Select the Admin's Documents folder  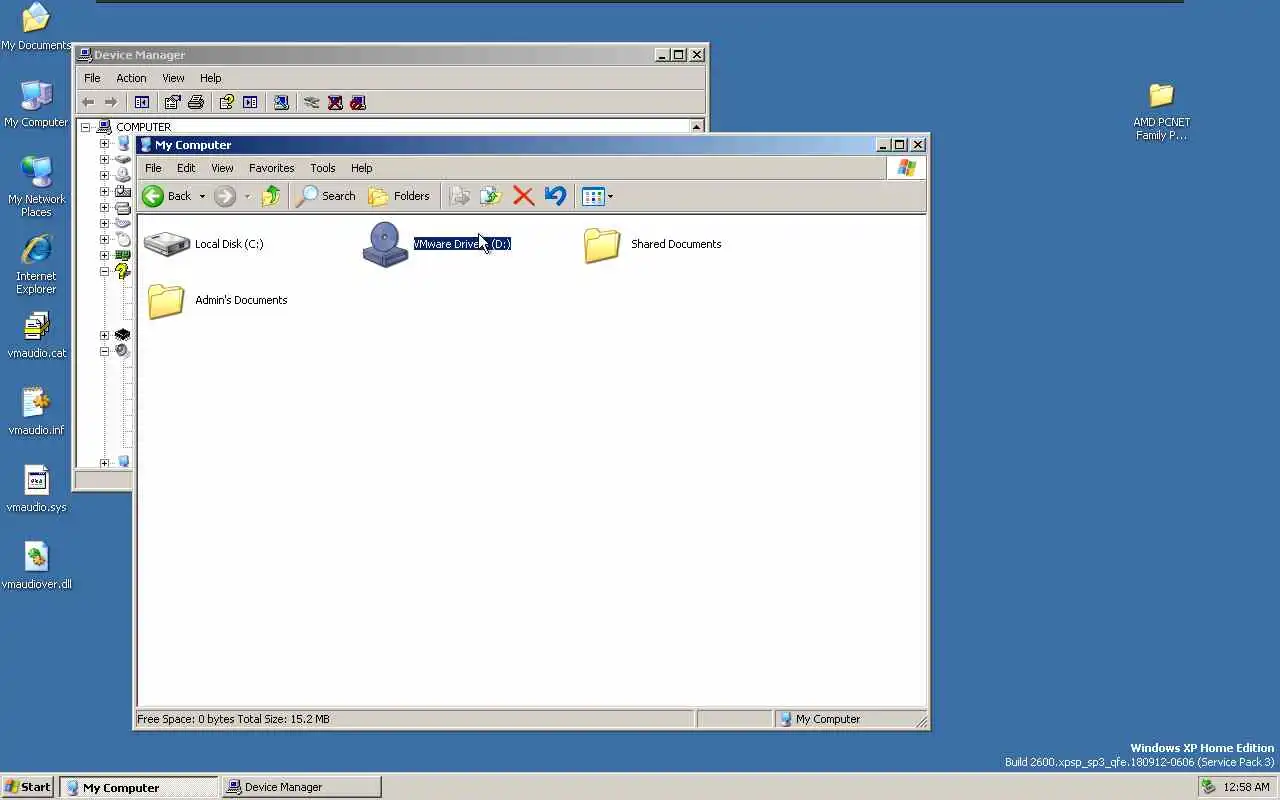tap(166, 300)
